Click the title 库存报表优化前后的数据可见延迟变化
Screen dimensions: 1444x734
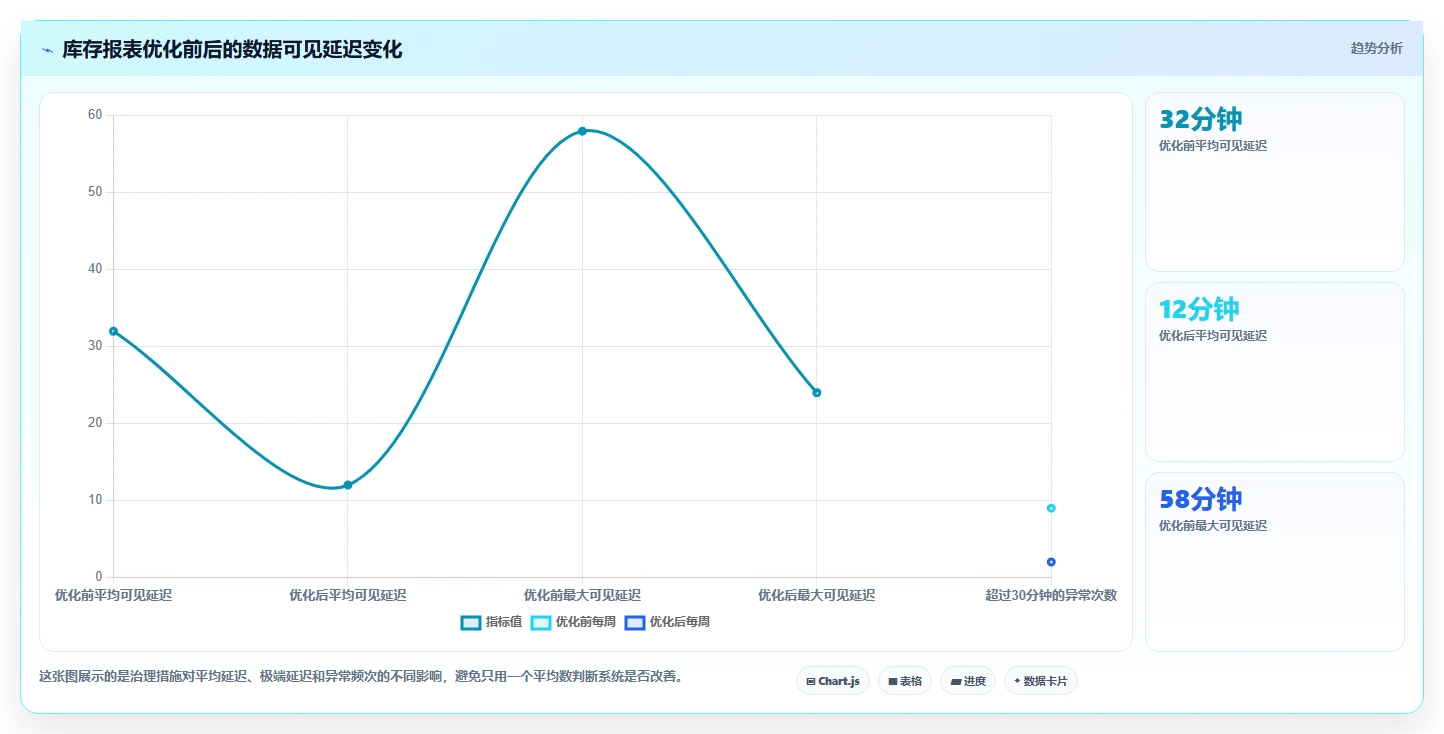point(232,50)
